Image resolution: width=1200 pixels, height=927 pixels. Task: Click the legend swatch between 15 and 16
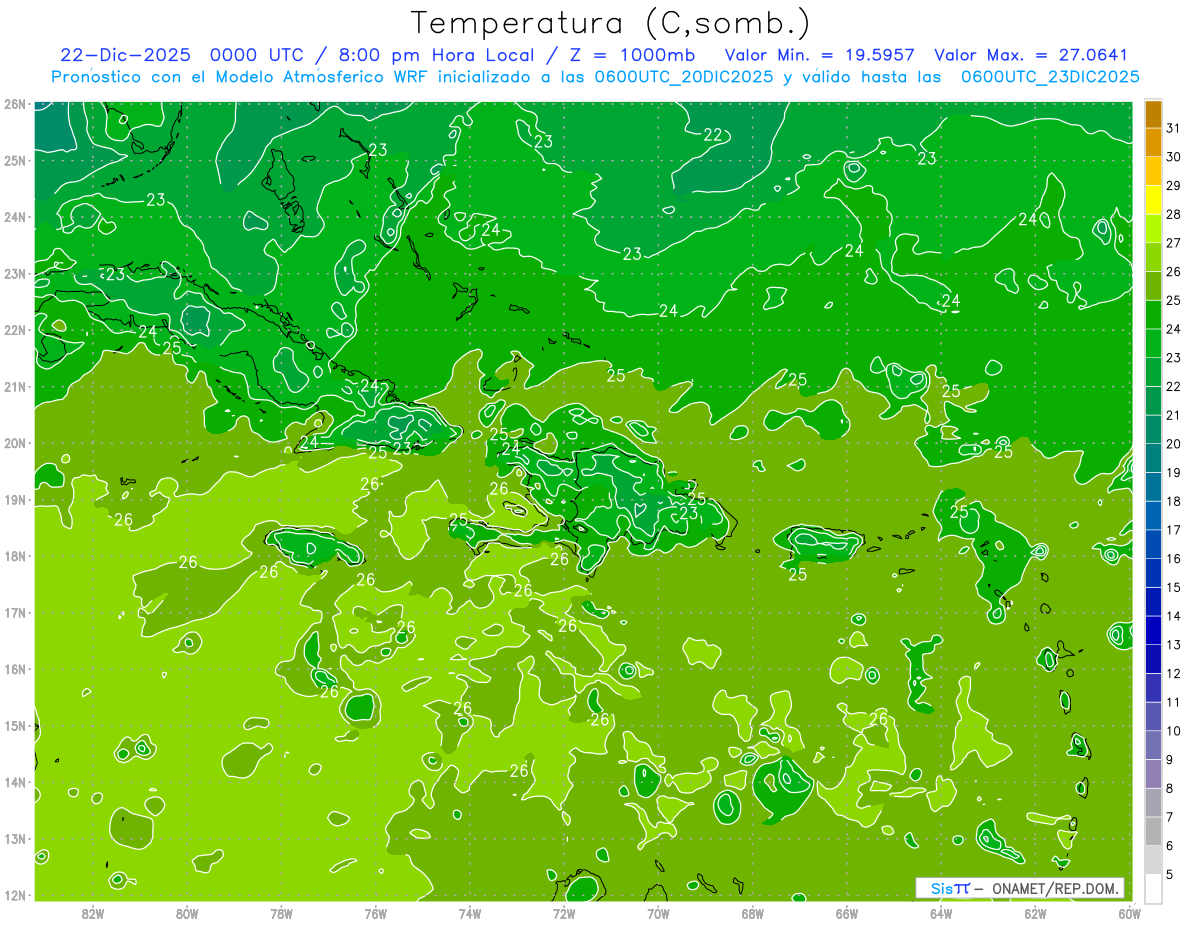[1153, 573]
